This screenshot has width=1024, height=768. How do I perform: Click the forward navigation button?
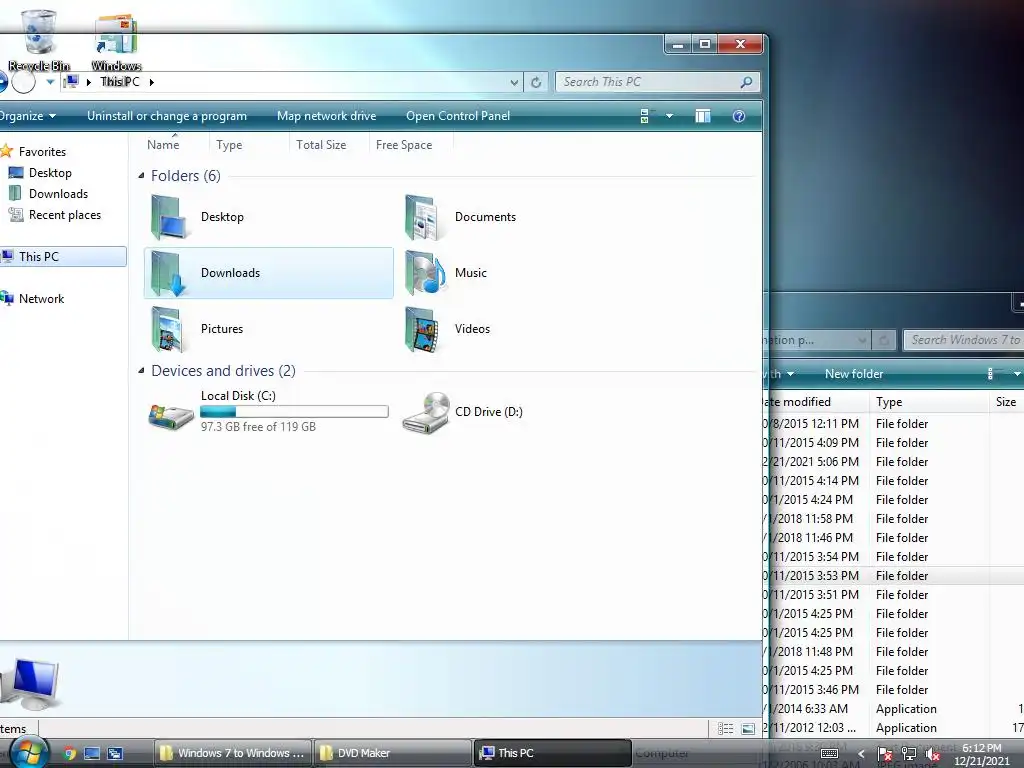tap(24, 82)
